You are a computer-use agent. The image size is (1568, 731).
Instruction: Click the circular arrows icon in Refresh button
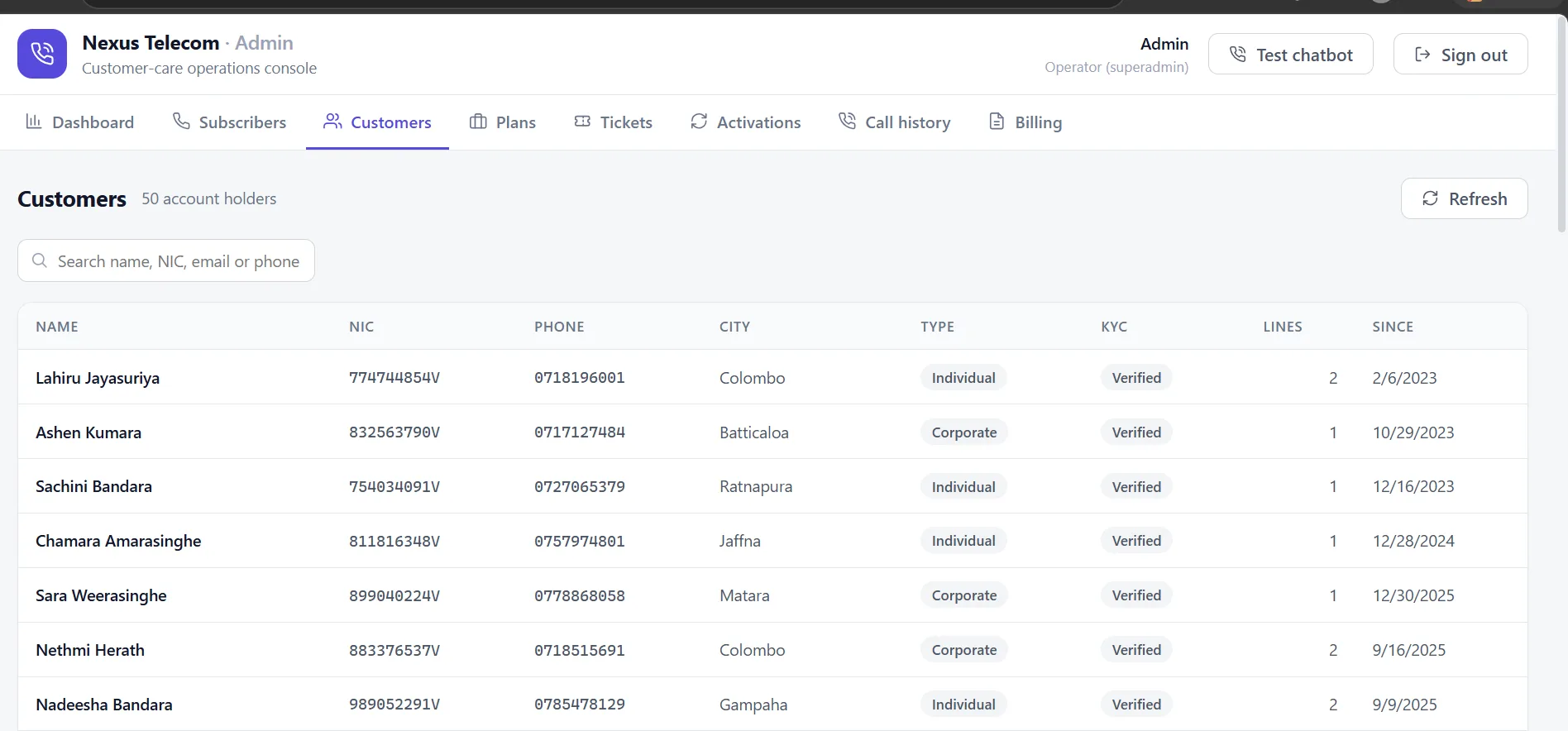point(1430,198)
